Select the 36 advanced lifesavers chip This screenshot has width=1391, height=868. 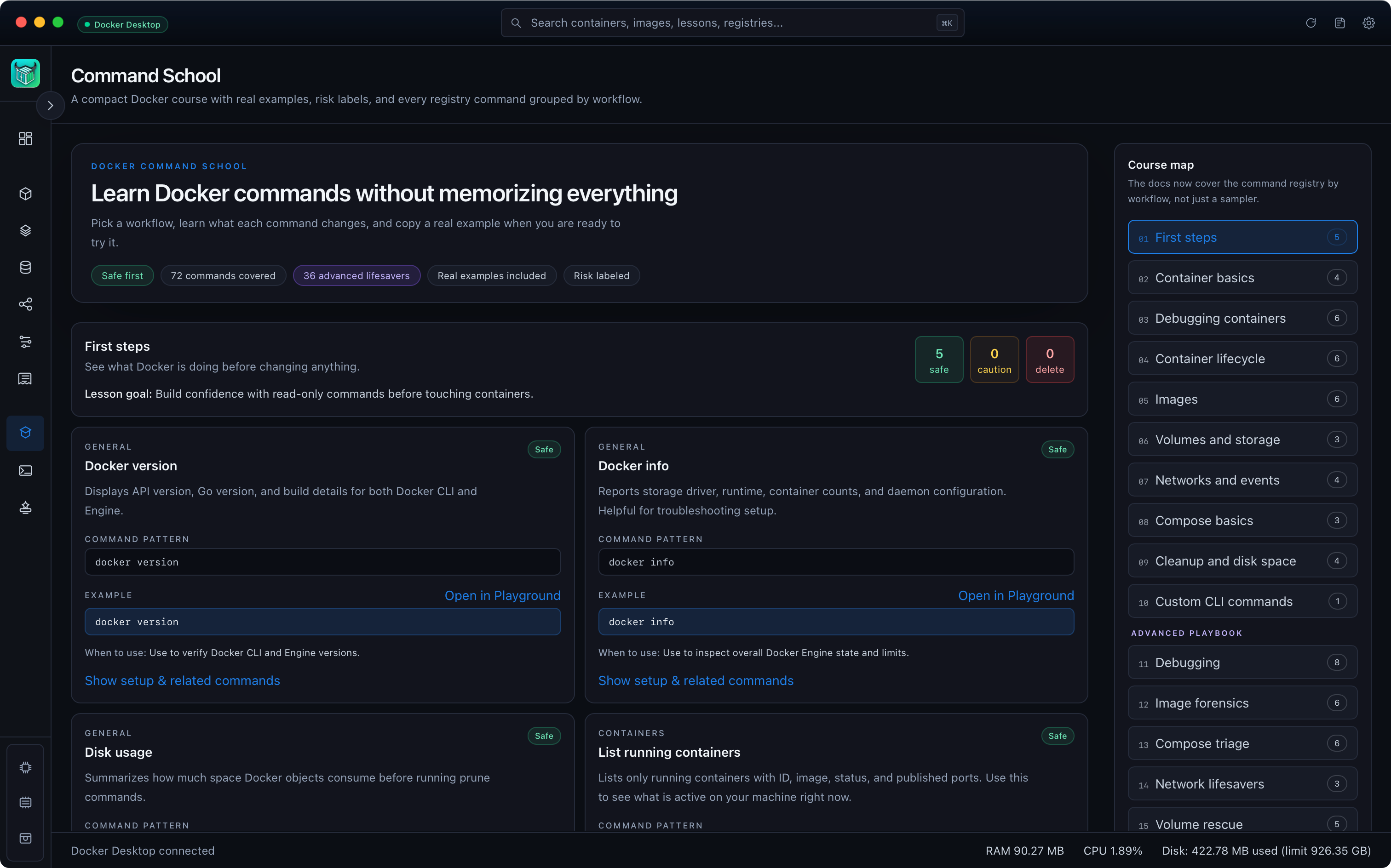click(356, 275)
